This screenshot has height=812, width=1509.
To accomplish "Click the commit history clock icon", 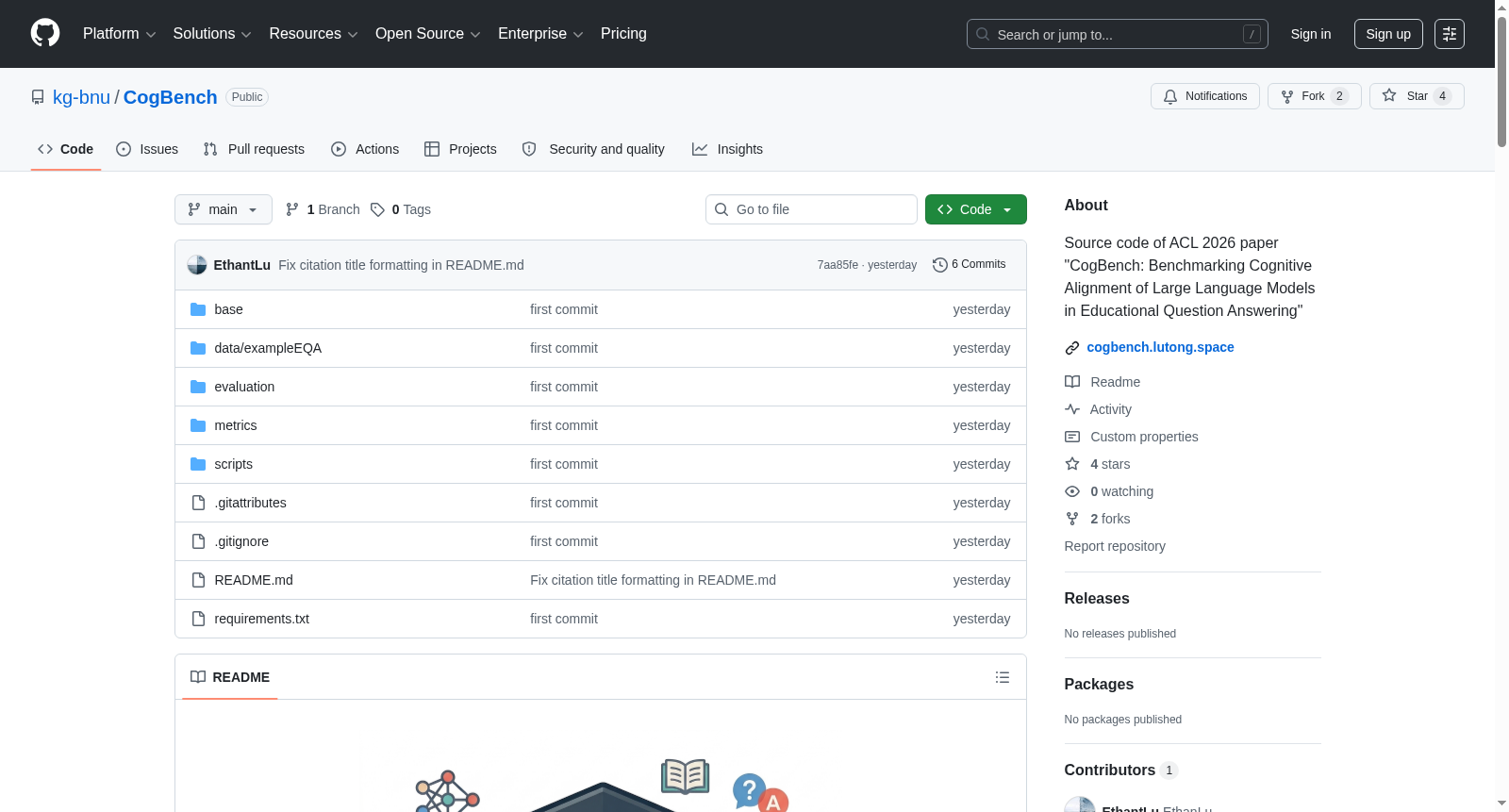I will pos(939,265).
